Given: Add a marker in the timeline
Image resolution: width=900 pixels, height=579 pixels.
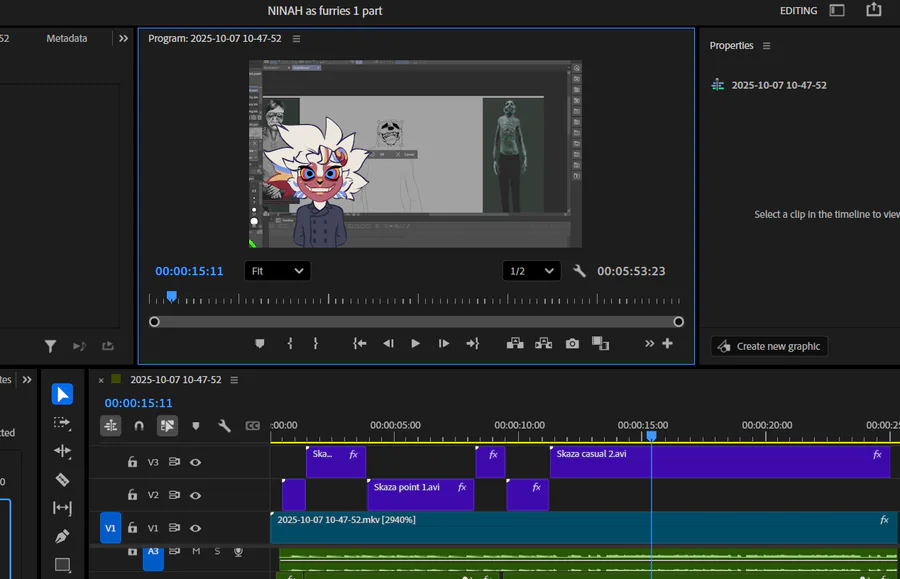Looking at the screenshot, I should 196,426.
